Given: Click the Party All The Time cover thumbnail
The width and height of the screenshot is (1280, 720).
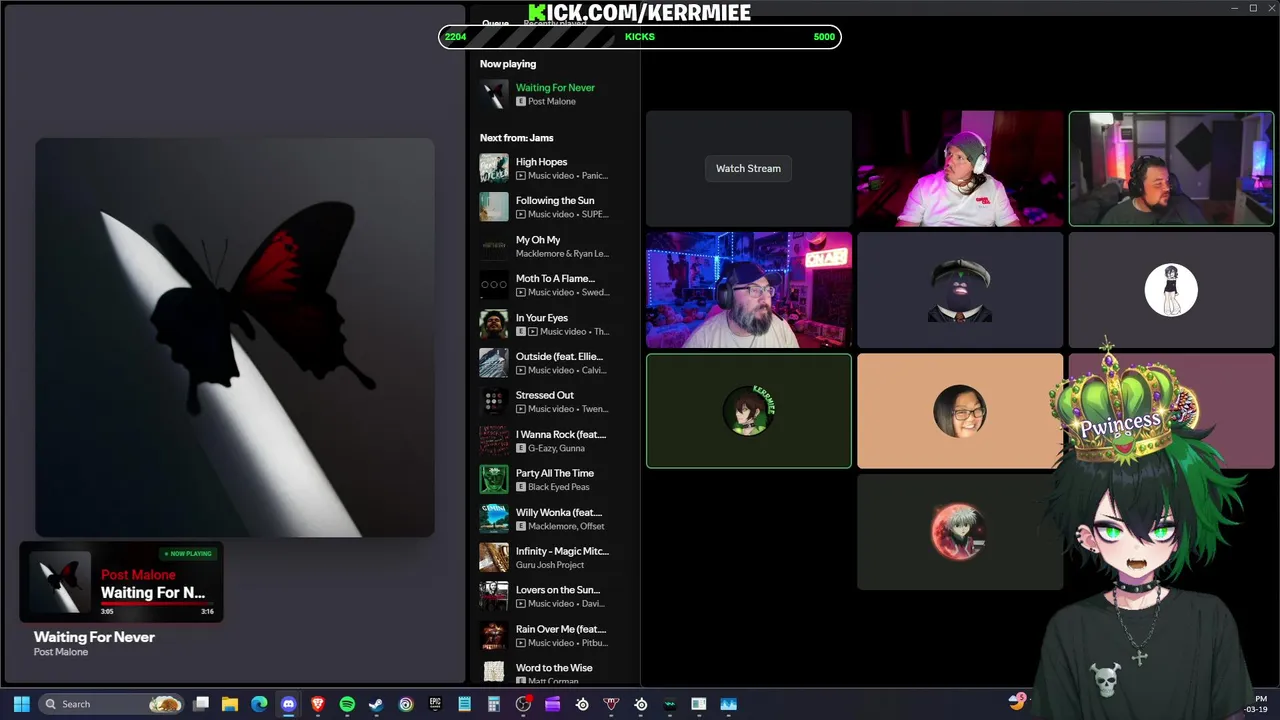Looking at the screenshot, I should pyautogui.click(x=494, y=480).
